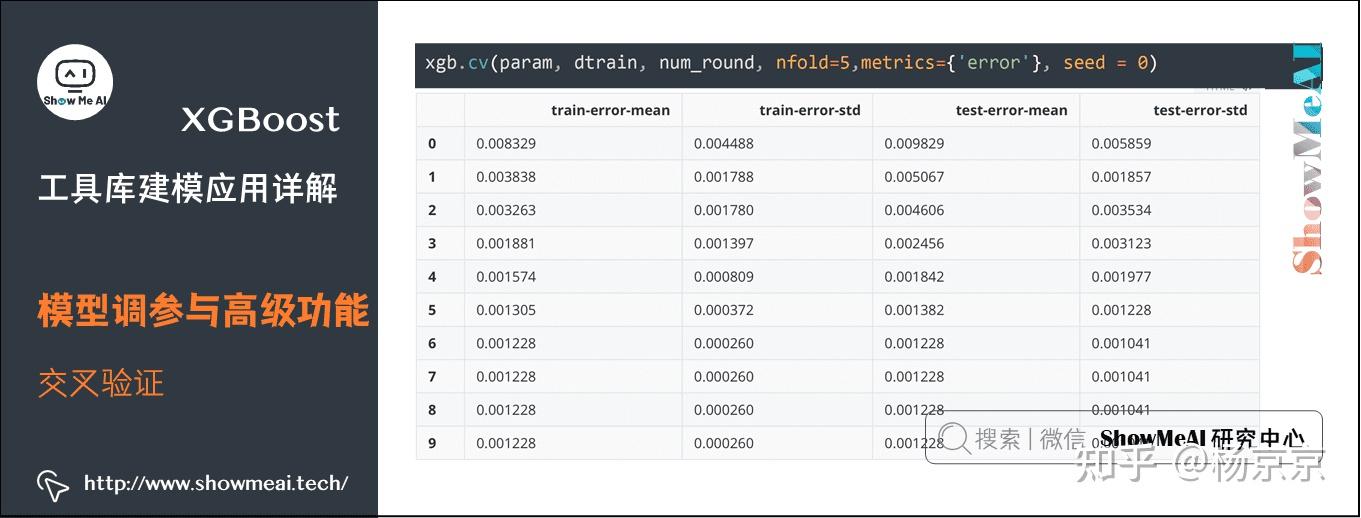The width and height of the screenshot is (1361, 518).
Task: Click the 模型调参与高级功能 heading
Action: 203,311
